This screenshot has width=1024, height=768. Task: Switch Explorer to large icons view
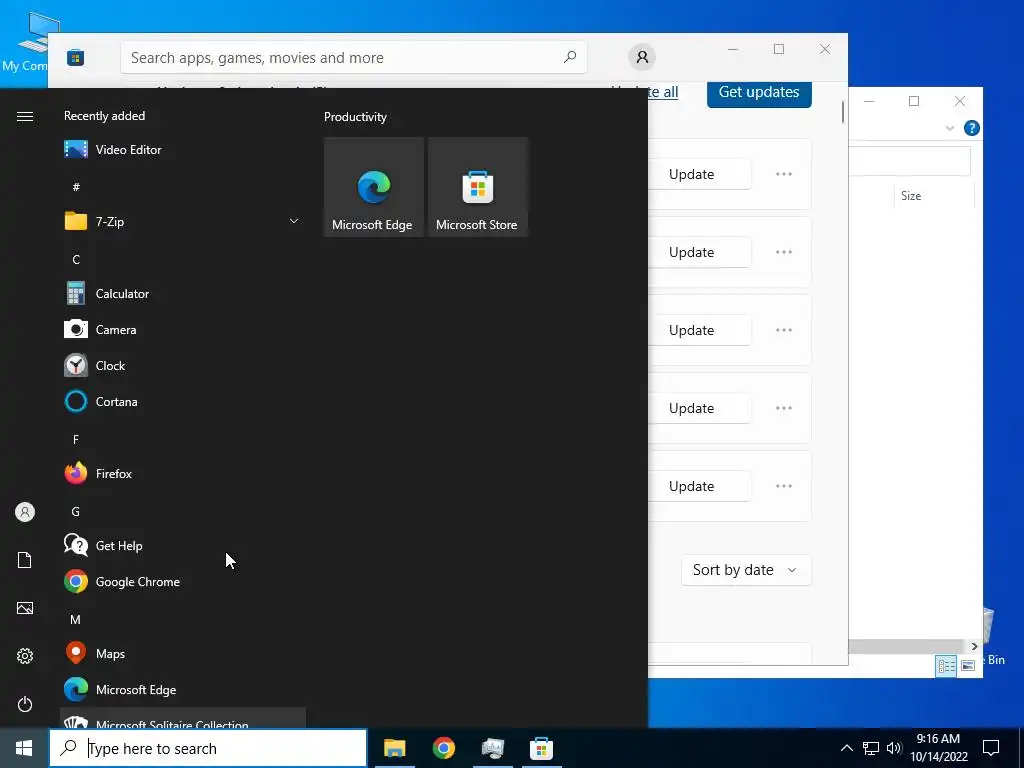[968, 665]
